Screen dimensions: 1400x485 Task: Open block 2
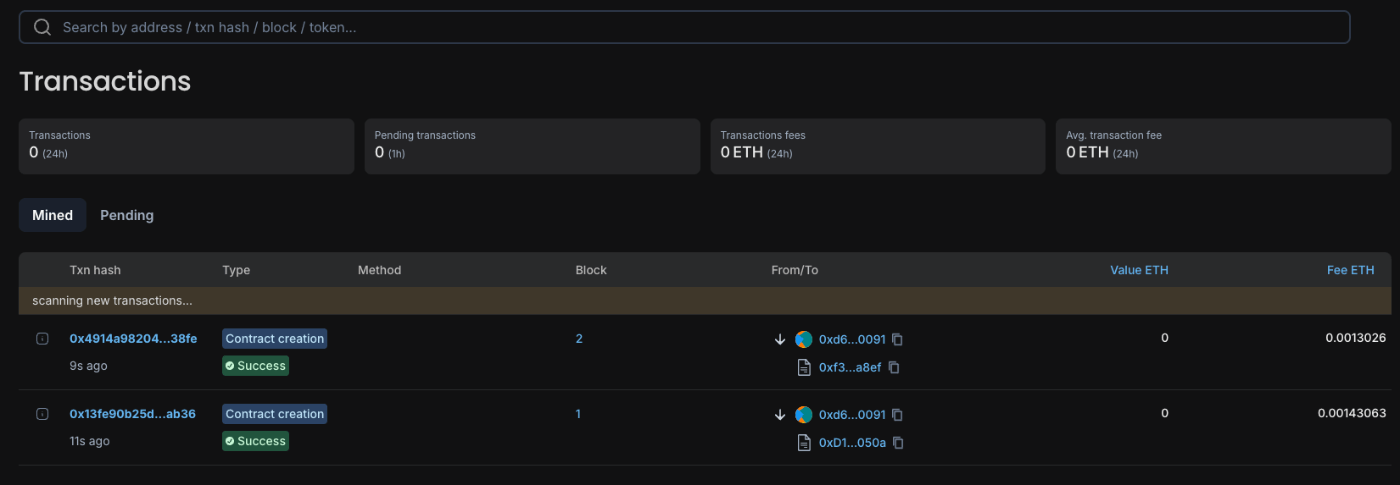click(x=579, y=339)
